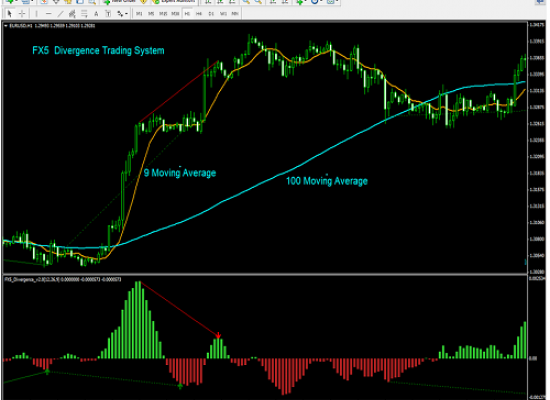Viewport: 550px width, 400px height.
Task: Choose the text label 'T' tool
Action: click(108, 14)
